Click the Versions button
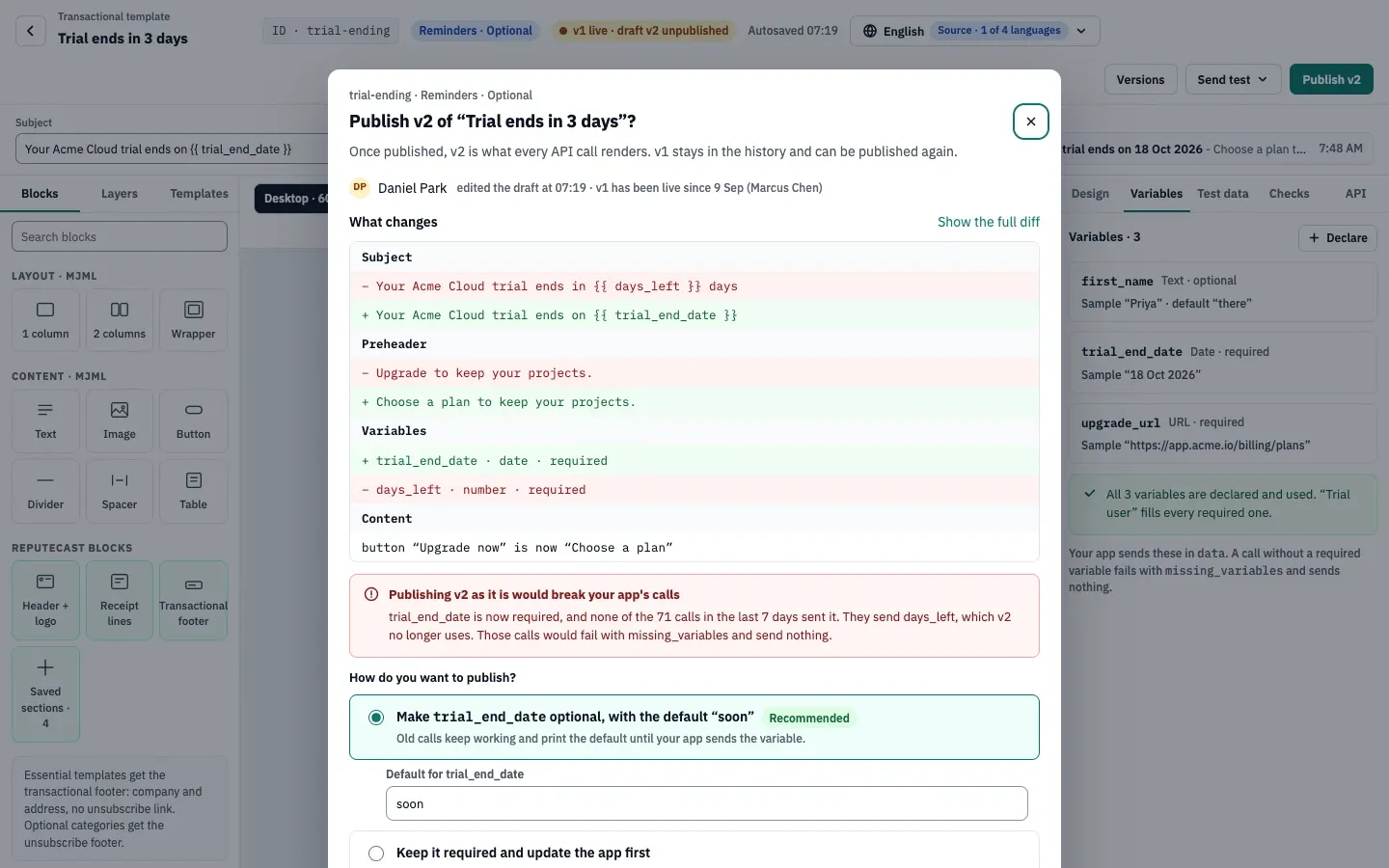Screen dimensions: 1389x868 [1140, 79]
